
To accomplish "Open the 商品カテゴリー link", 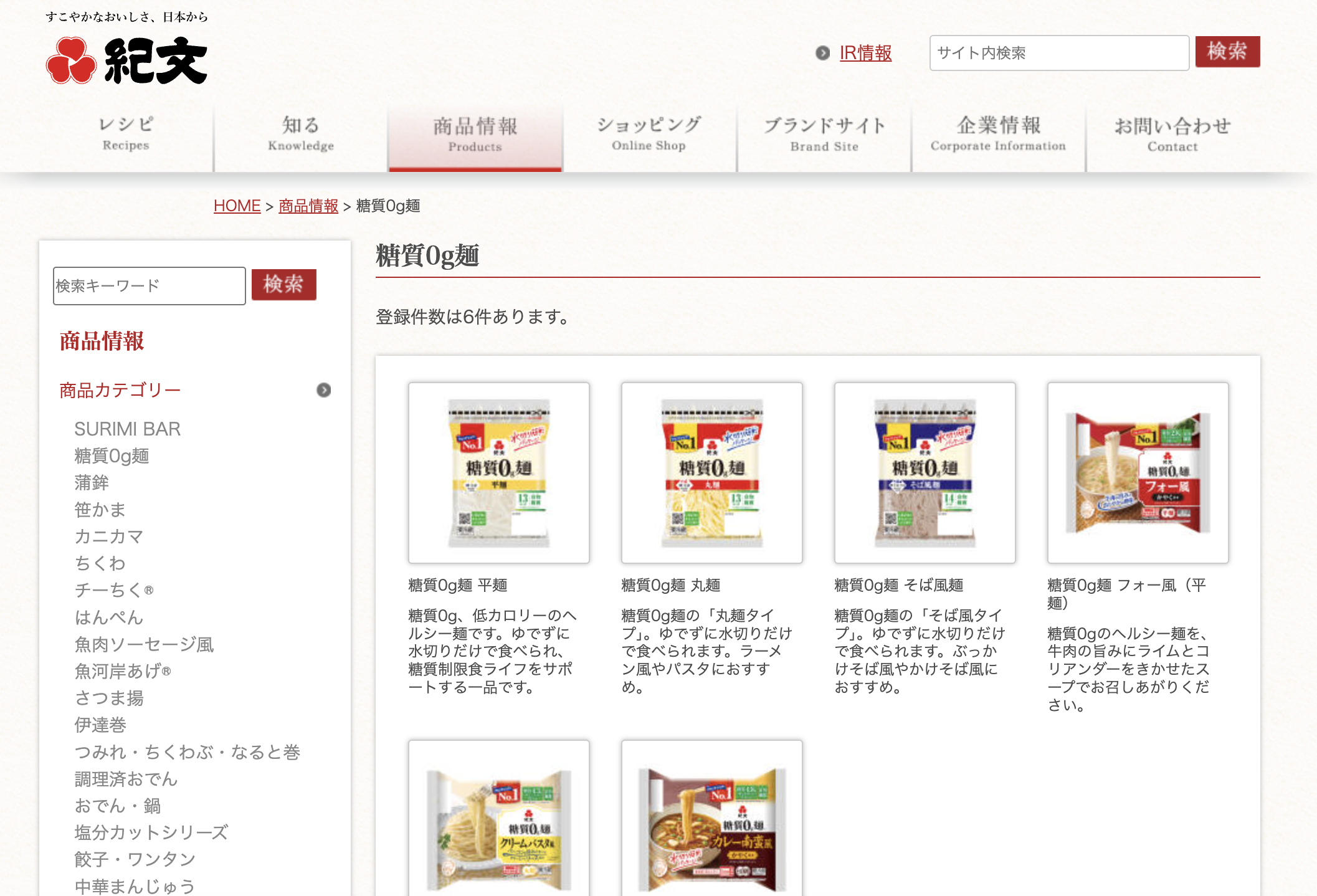I will click(x=120, y=390).
